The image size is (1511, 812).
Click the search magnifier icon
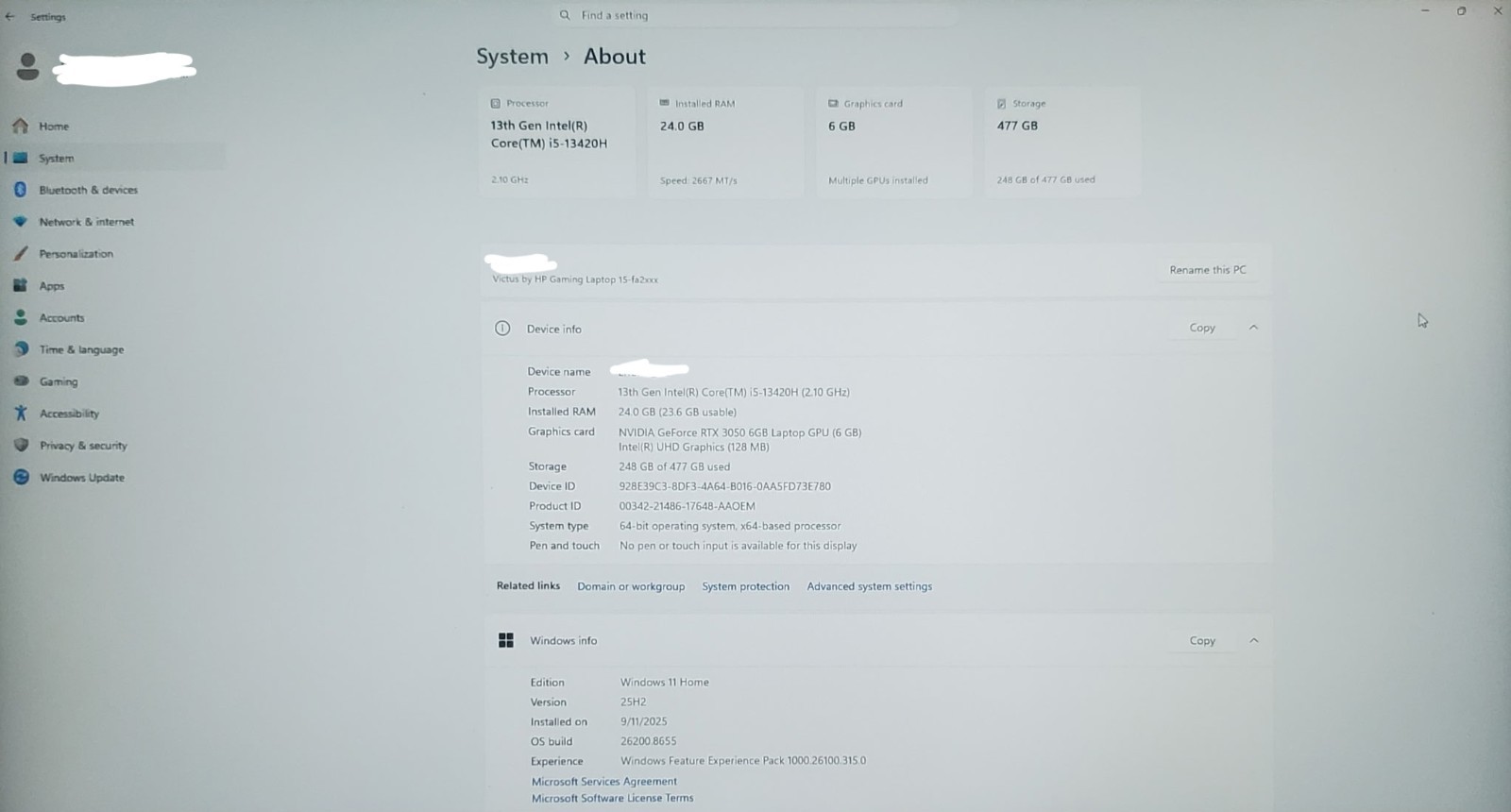point(565,15)
